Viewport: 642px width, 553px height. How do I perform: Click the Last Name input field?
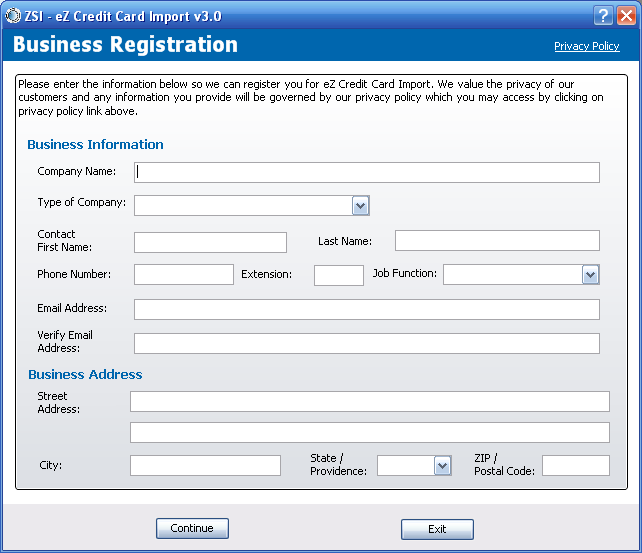497,240
